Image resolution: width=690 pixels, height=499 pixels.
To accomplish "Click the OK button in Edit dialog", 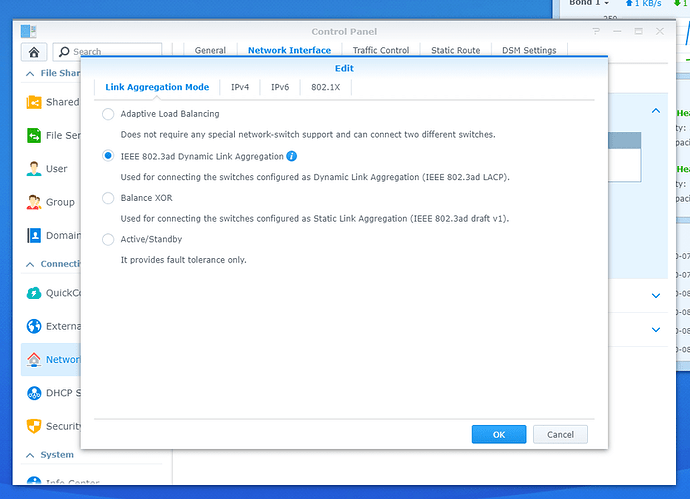I will [499, 434].
